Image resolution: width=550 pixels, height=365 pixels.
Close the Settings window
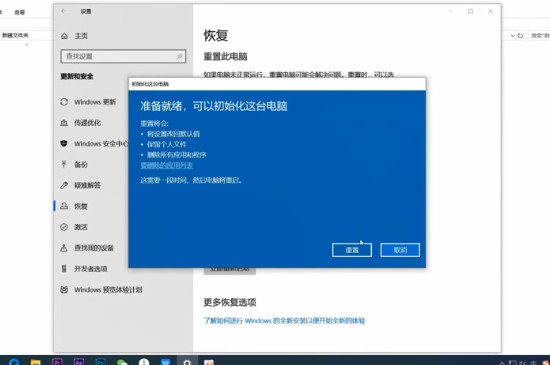490,11
